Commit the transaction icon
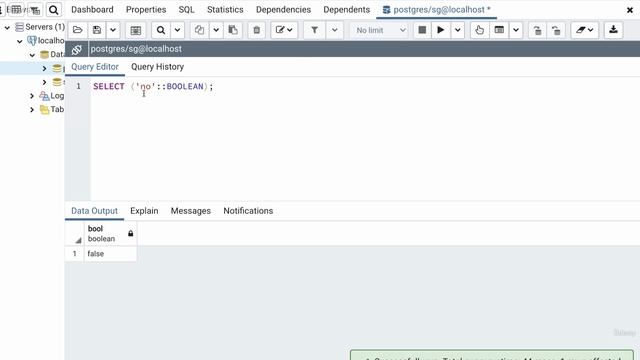 click(x=538, y=30)
